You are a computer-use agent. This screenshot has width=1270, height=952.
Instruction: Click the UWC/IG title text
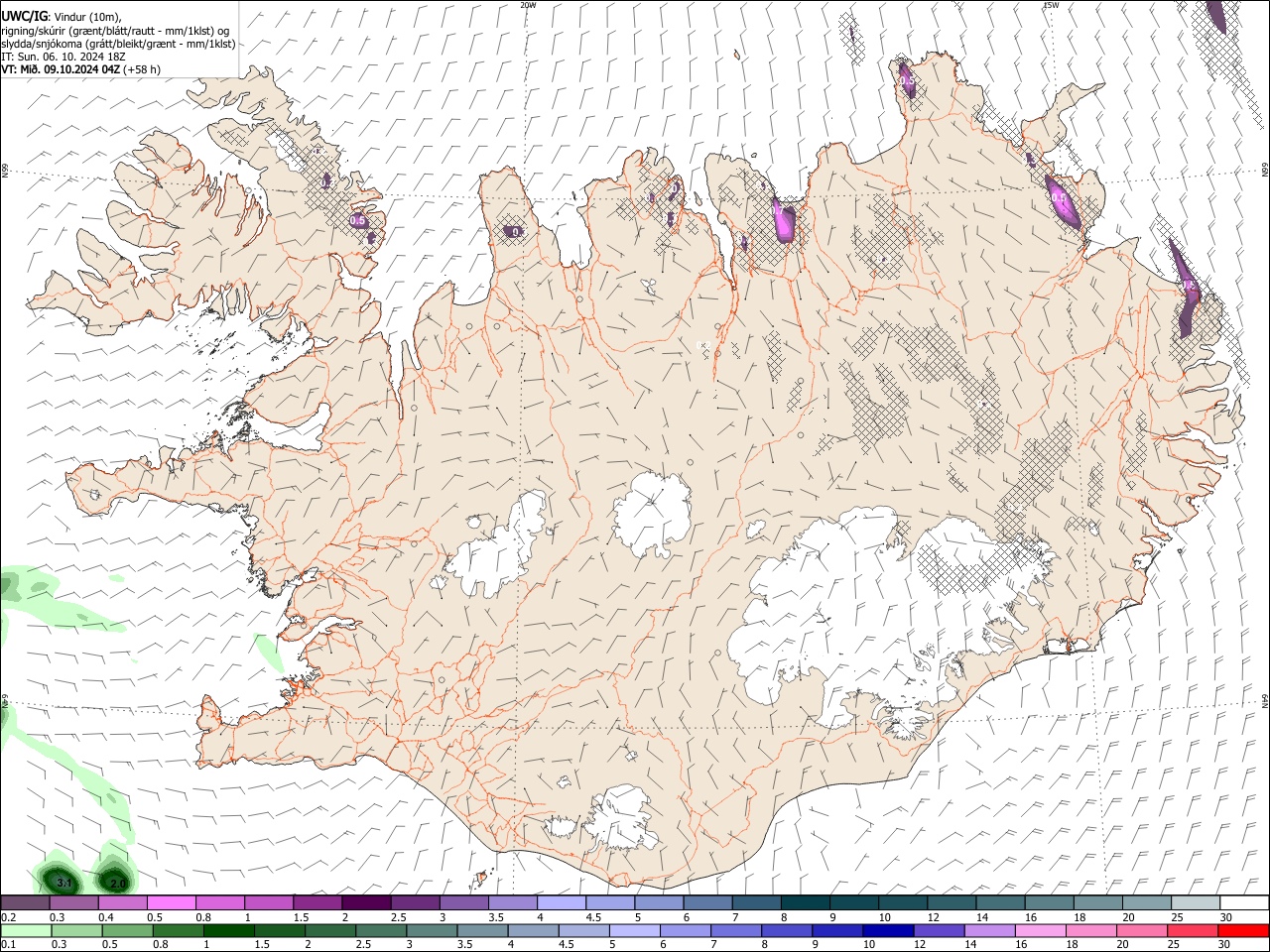[x=24, y=16]
